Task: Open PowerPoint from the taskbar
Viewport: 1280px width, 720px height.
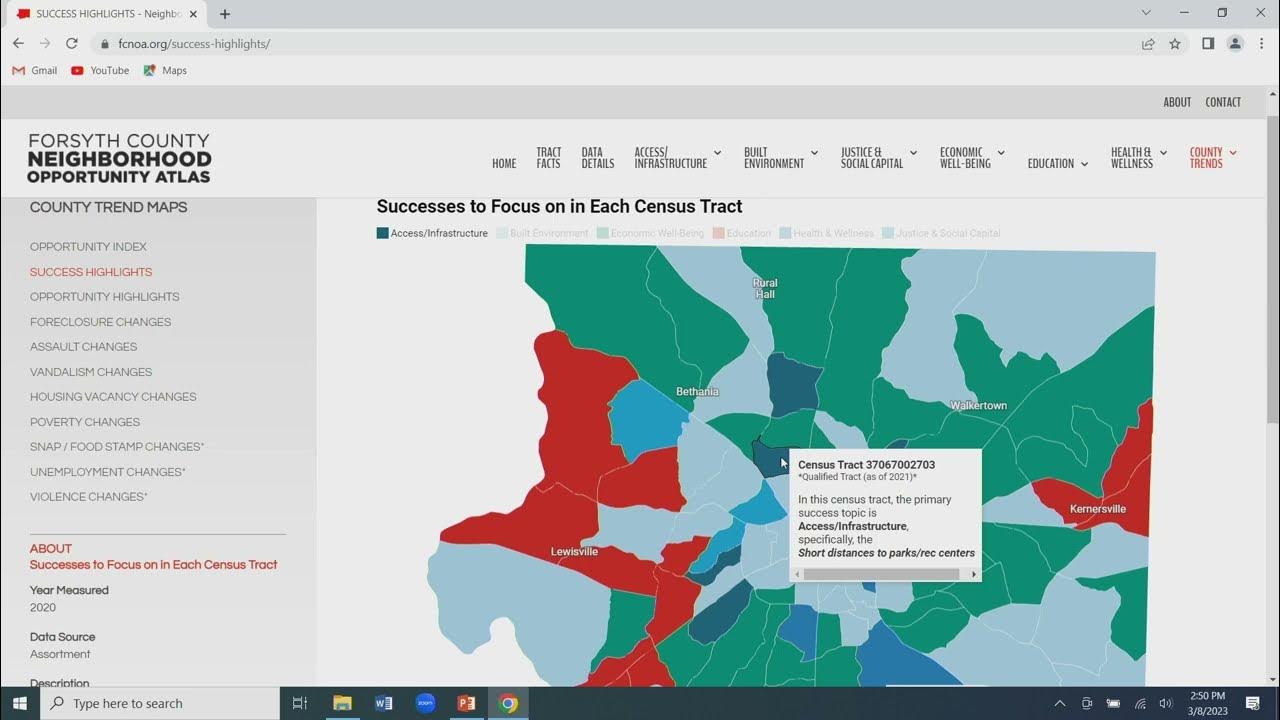Action: [466, 703]
